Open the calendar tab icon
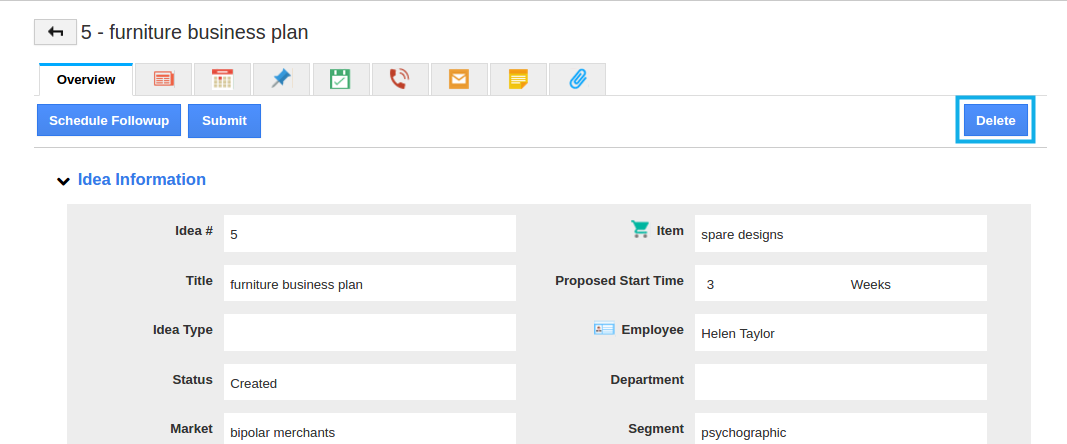 pyautogui.click(x=223, y=79)
